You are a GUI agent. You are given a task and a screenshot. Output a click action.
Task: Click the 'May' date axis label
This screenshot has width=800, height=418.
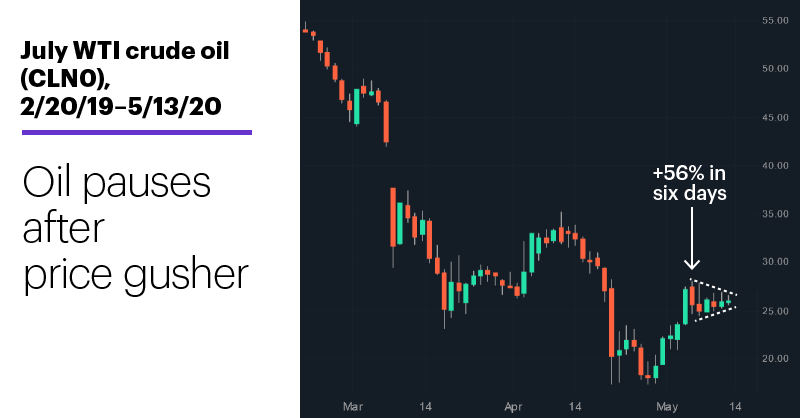[x=667, y=407]
